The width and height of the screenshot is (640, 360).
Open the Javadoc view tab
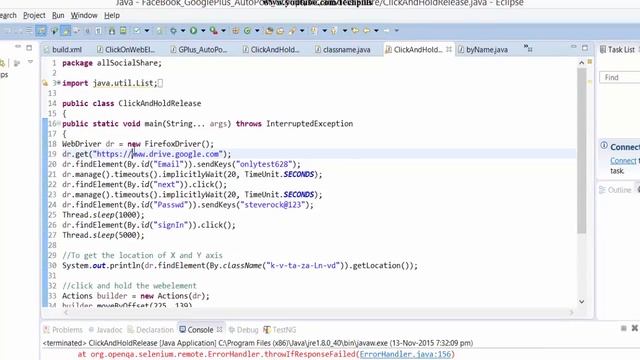[106, 329]
